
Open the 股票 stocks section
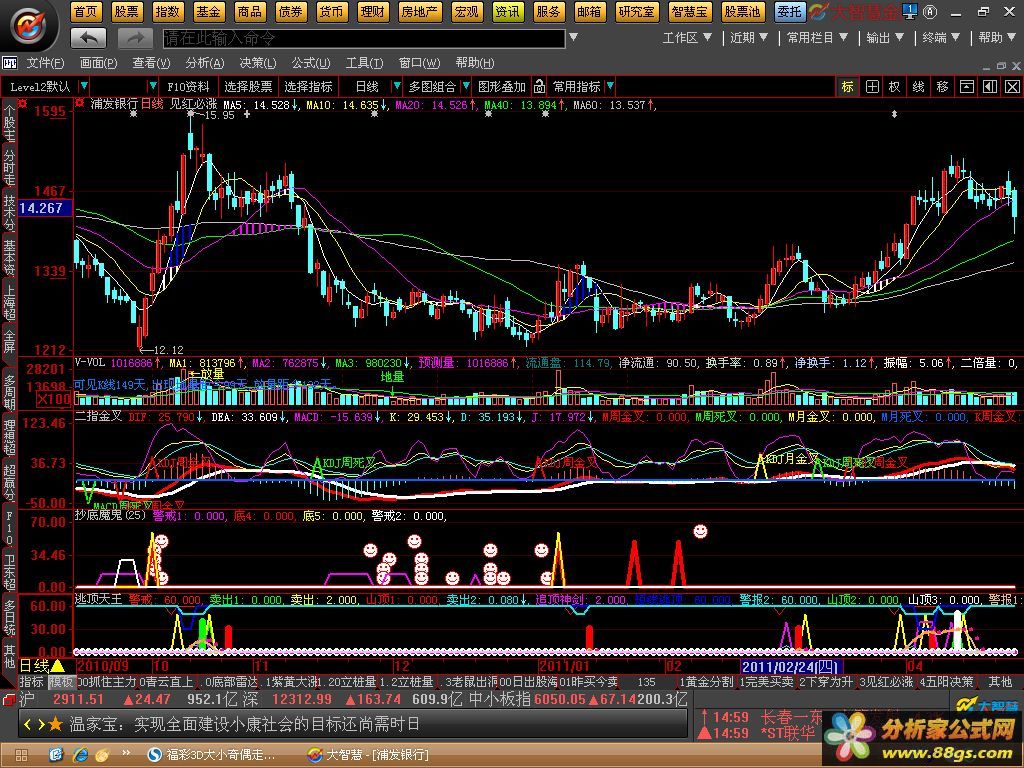click(x=126, y=11)
